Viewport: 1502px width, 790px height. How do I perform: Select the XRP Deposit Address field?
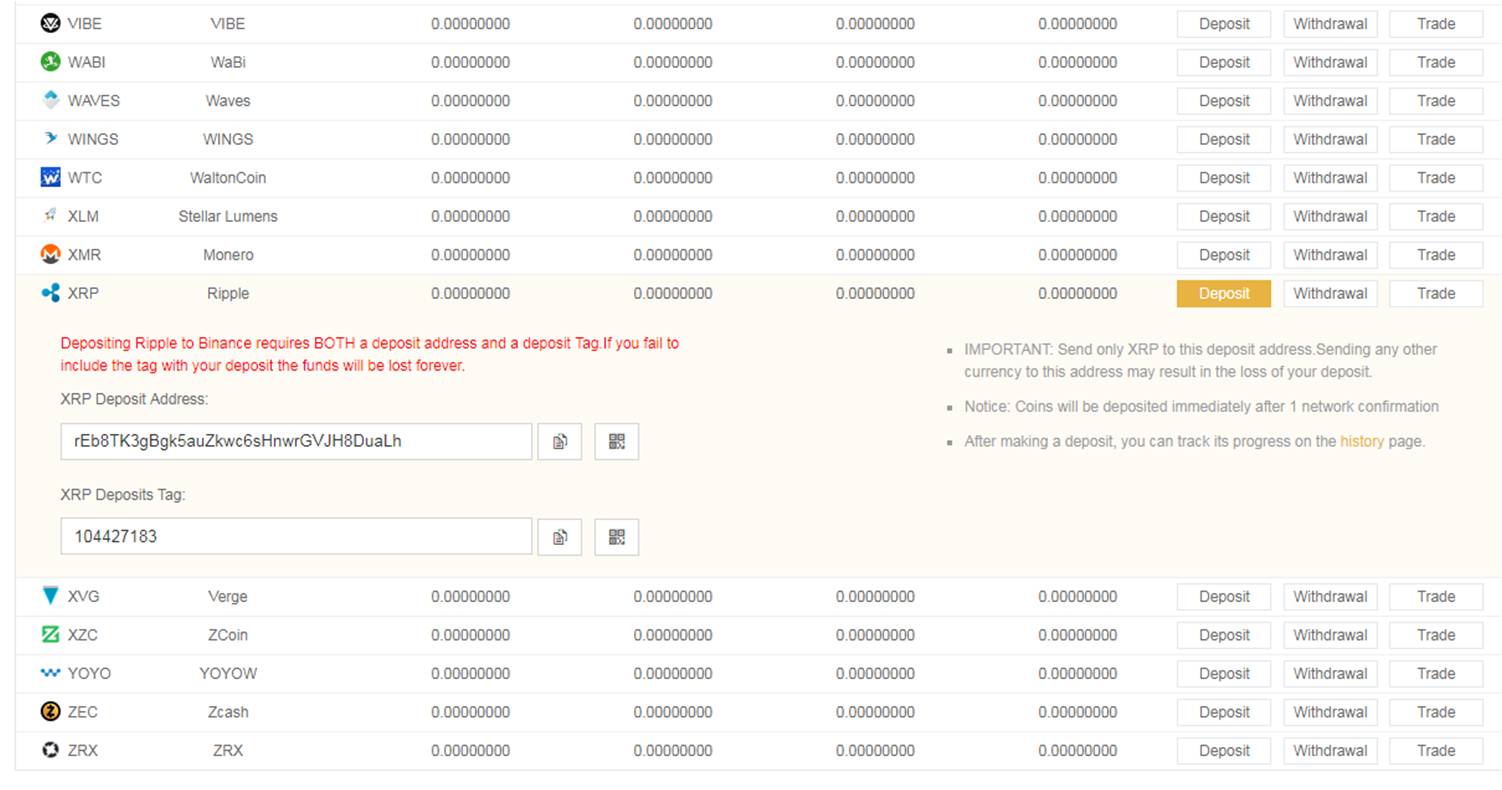(x=296, y=441)
